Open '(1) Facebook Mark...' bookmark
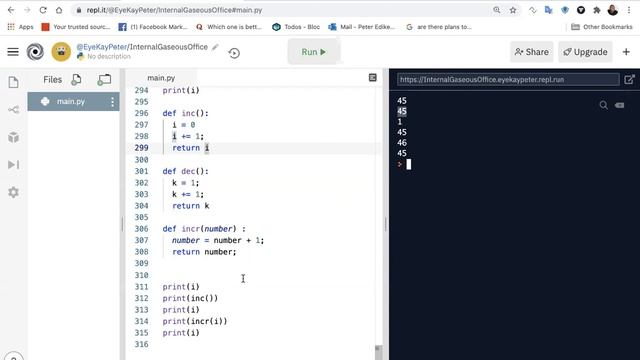 point(153,27)
